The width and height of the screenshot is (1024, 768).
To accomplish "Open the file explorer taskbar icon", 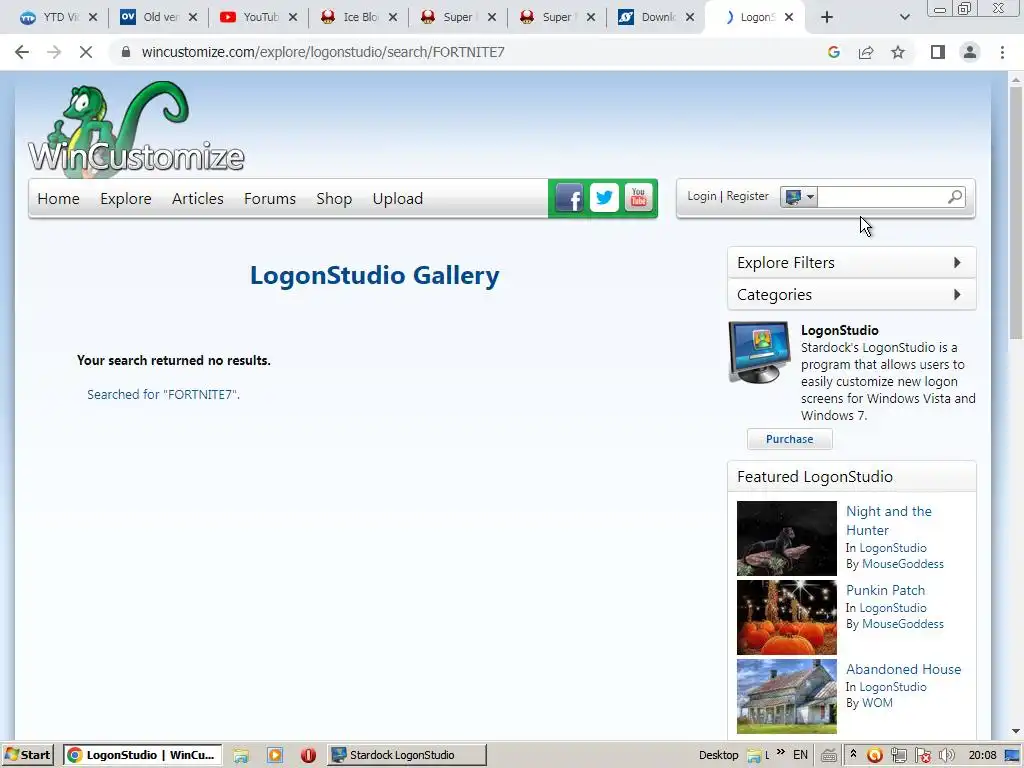I will pyautogui.click(x=241, y=756).
